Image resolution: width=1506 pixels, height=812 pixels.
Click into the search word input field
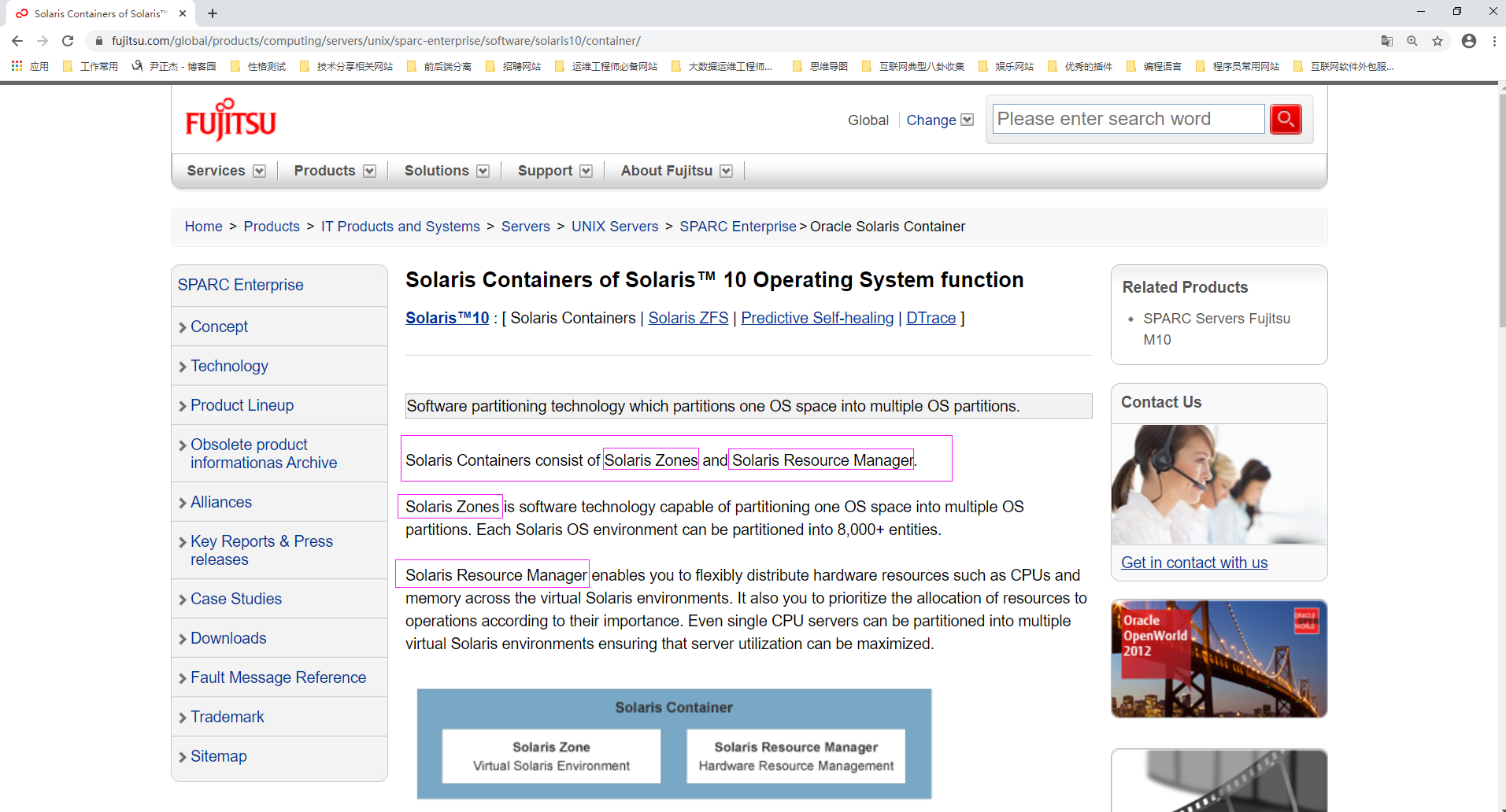tap(1127, 119)
